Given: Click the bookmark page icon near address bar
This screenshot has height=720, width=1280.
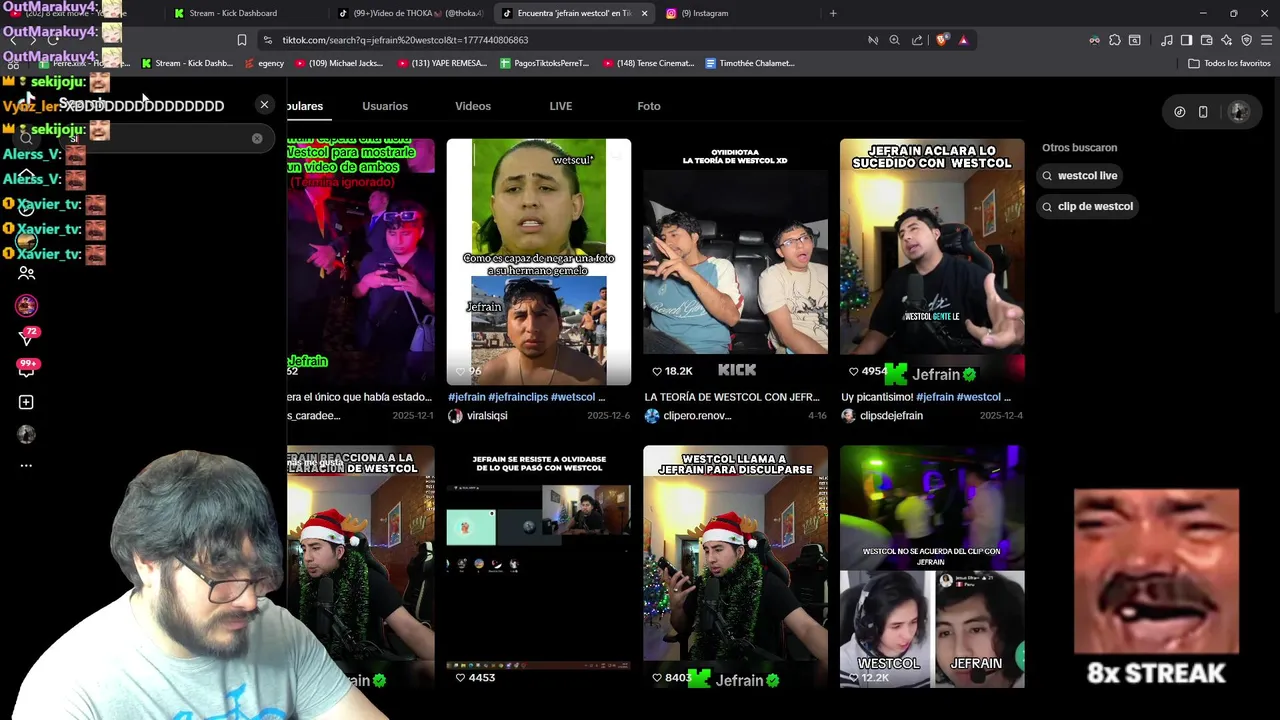Looking at the screenshot, I should point(241,40).
